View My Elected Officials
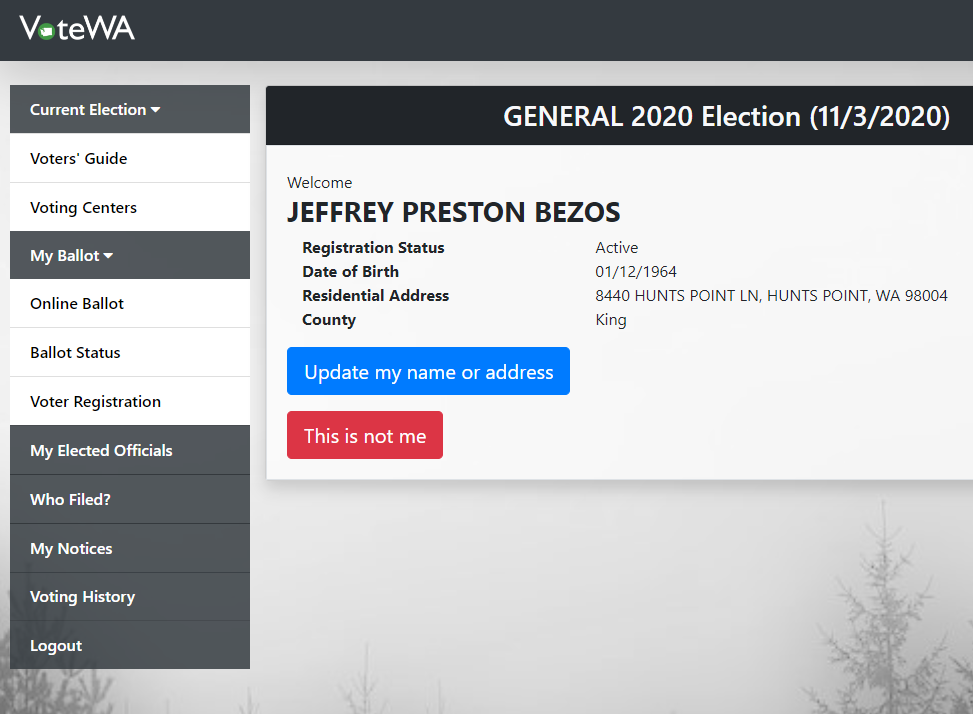The width and height of the screenshot is (973, 714). (x=130, y=450)
